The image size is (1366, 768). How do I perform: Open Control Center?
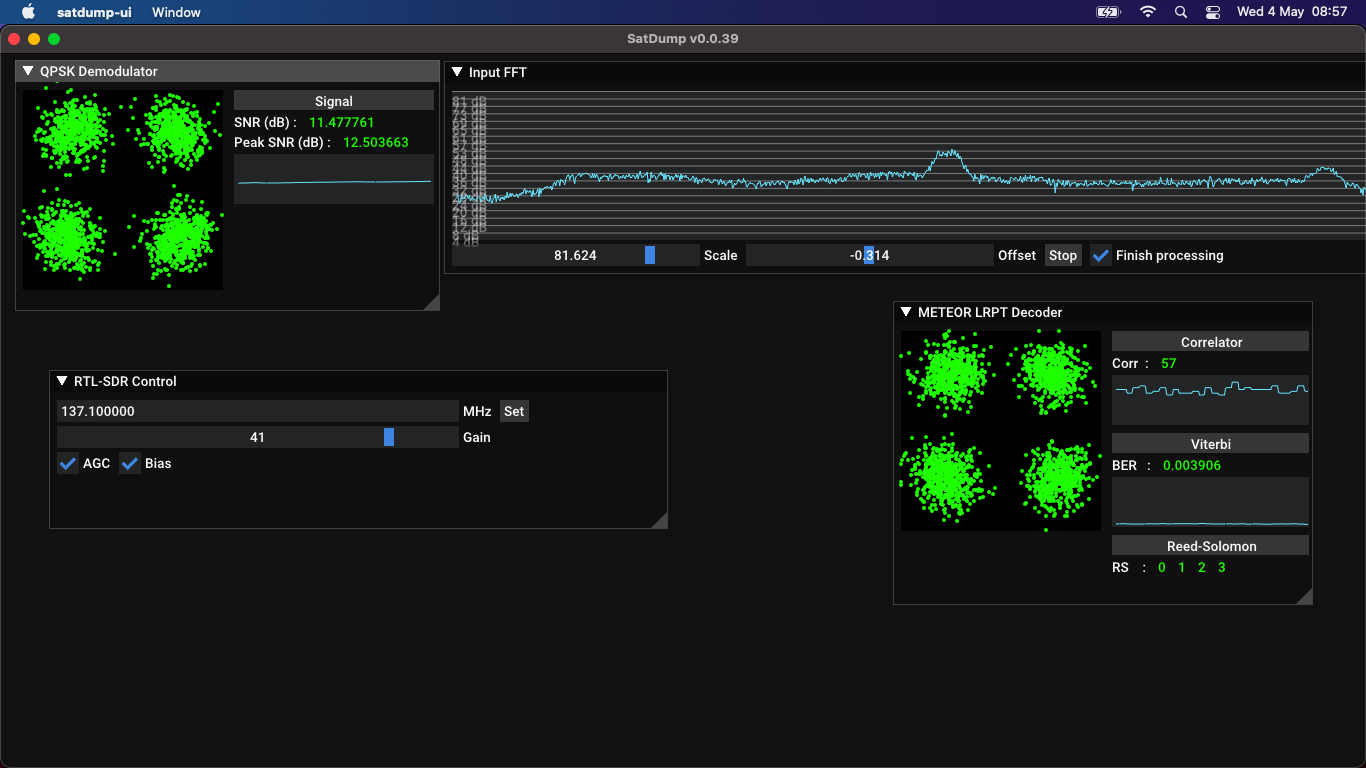(x=1213, y=12)
